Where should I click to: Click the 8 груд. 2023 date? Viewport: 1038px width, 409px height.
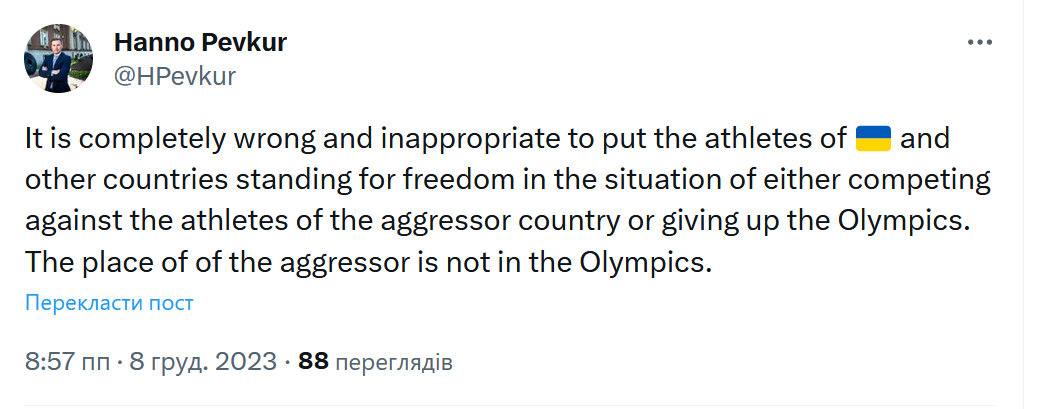pos(206,361)
